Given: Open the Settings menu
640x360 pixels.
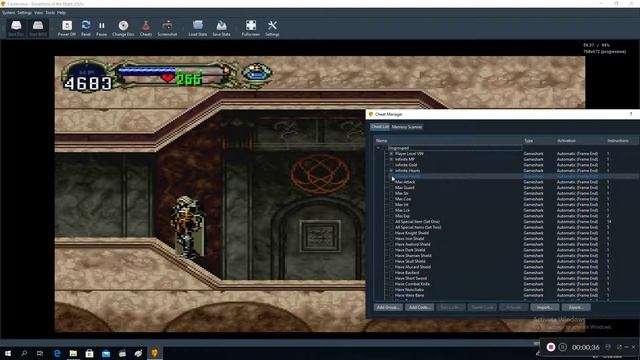Looking at the screenshot, I should 24,13.
